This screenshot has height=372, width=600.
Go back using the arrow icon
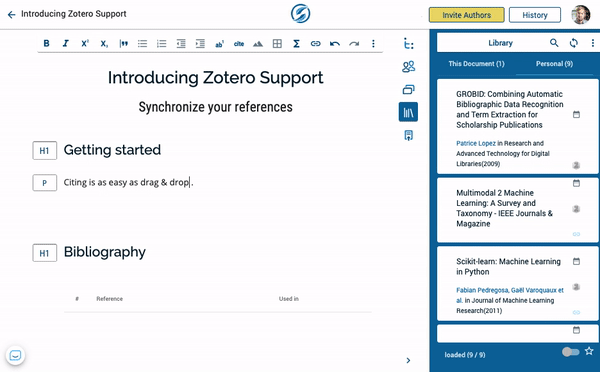click(x=11, y=15)
